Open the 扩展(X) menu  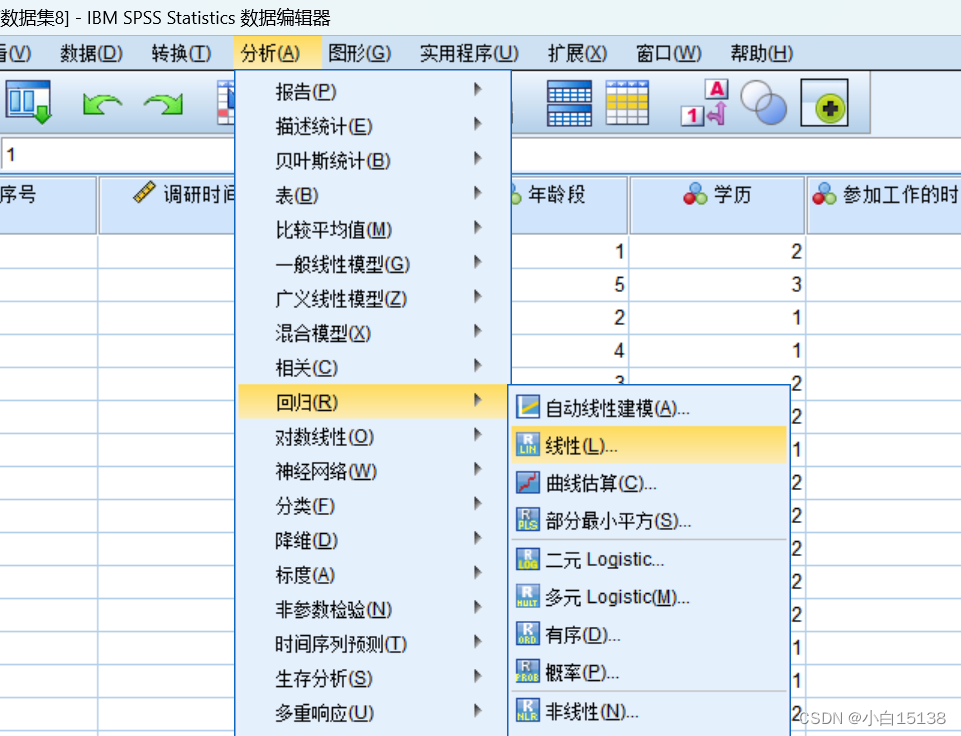point(577,53)
